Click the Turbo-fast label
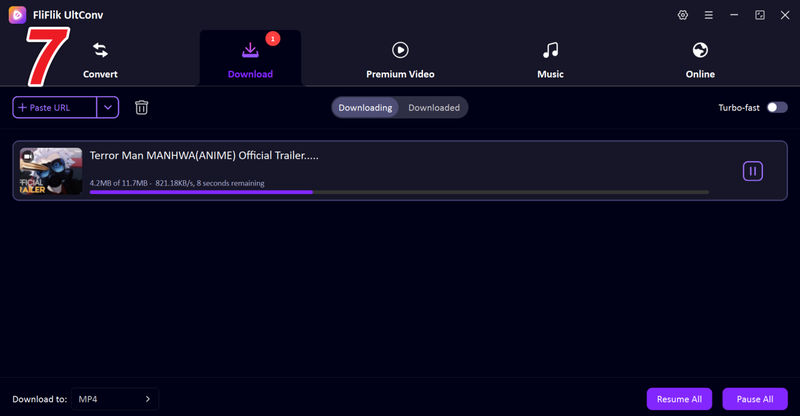800x416 pixels. pos(739,108)
